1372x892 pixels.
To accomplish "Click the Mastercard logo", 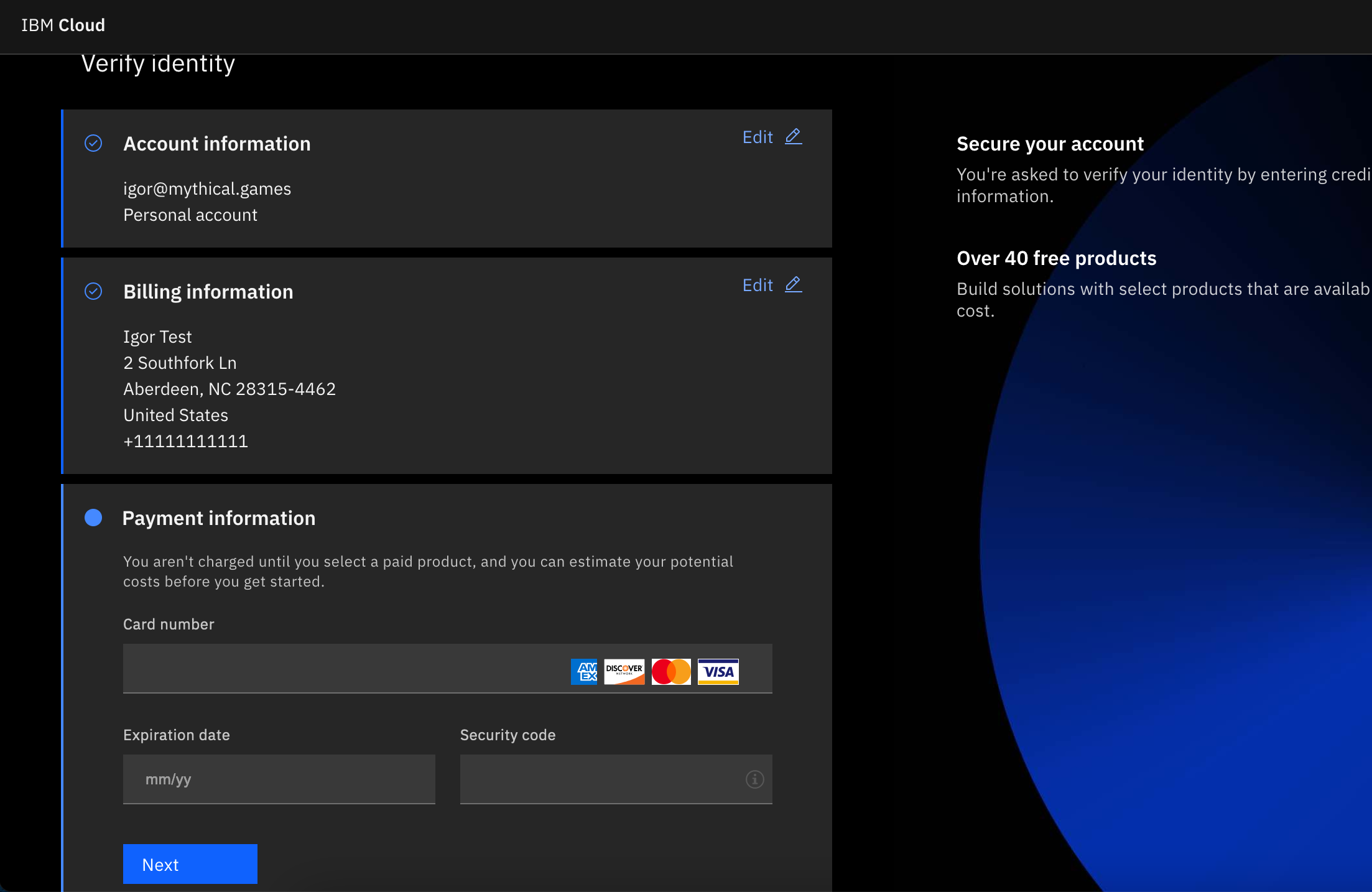I will click(671, 672).
